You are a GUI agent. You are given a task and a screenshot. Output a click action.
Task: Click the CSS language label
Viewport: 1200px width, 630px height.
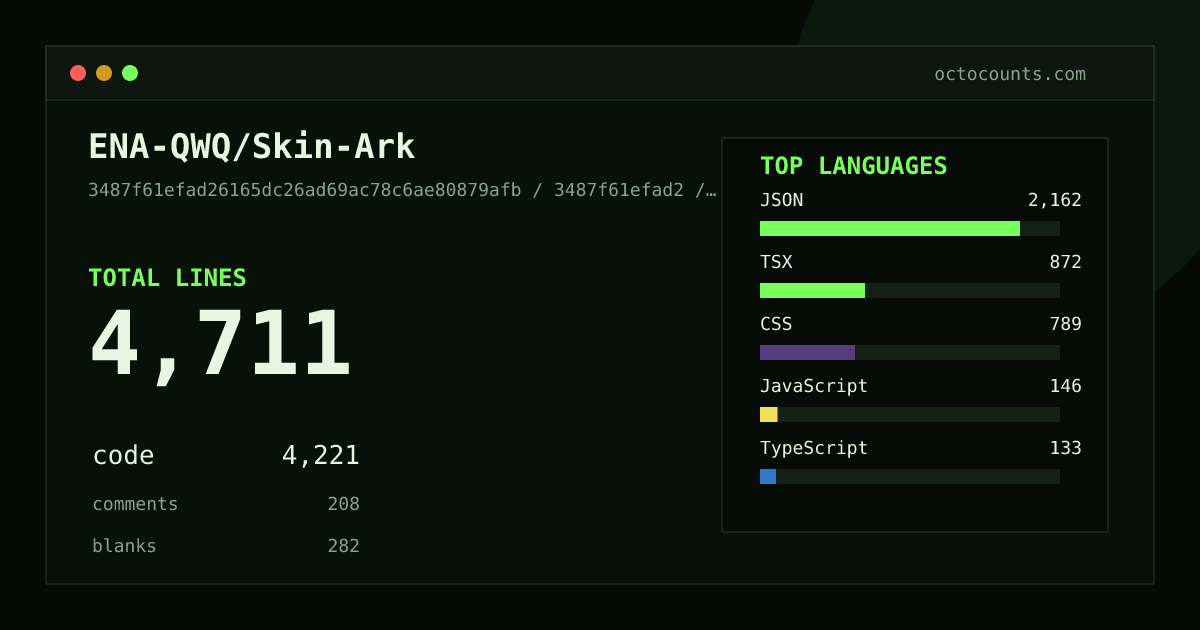[776, 324]
